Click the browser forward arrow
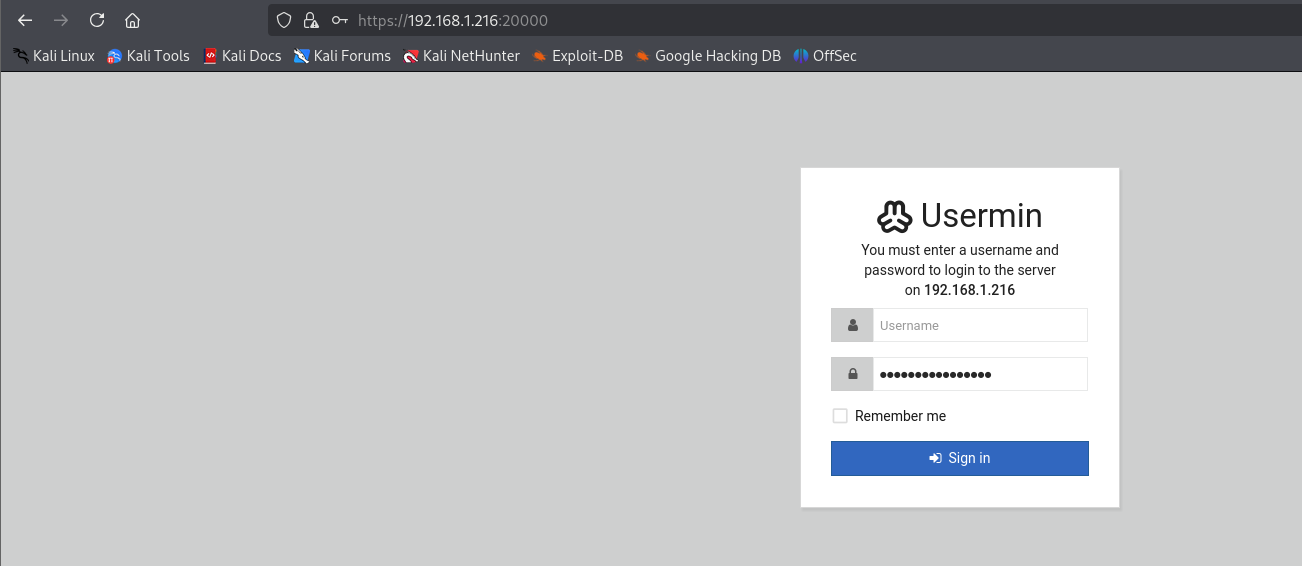The height and width of the screenshot is (566, 1302). coord(61,20)
